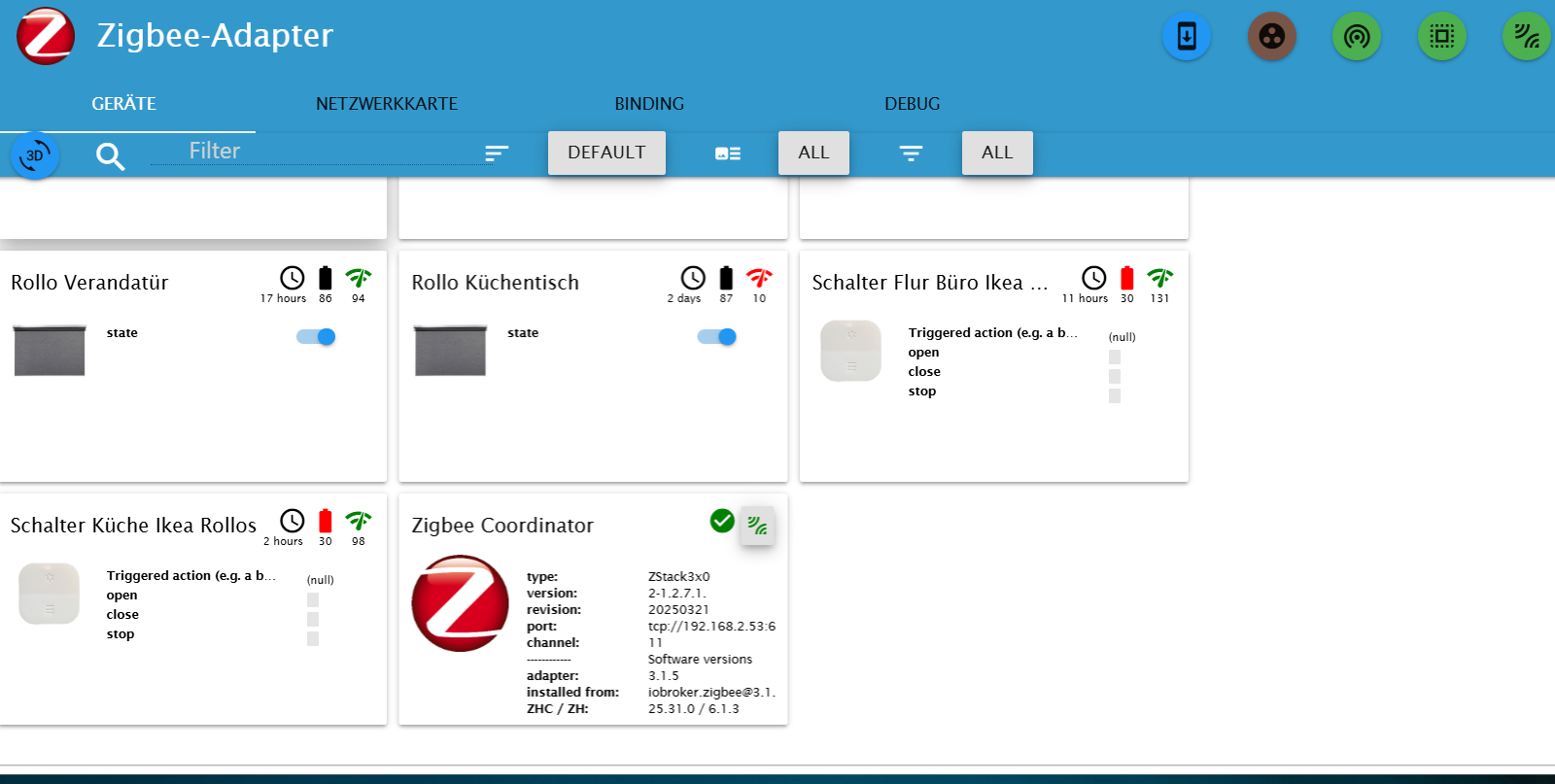Click the clock icon on Schalter Flur Büro
This screenshot has width=1555, height=784.
coord(1094,278)
